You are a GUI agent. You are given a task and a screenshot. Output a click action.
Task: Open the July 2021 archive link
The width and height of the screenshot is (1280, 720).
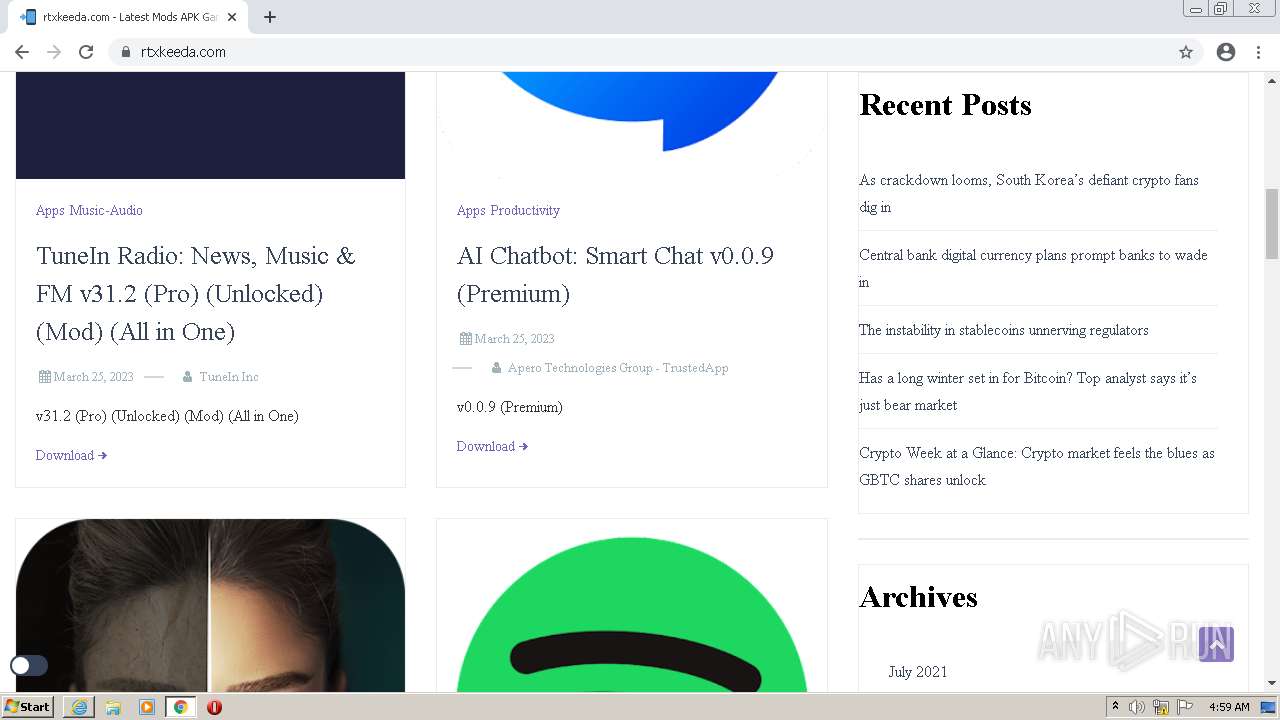[x=918, y=672]
